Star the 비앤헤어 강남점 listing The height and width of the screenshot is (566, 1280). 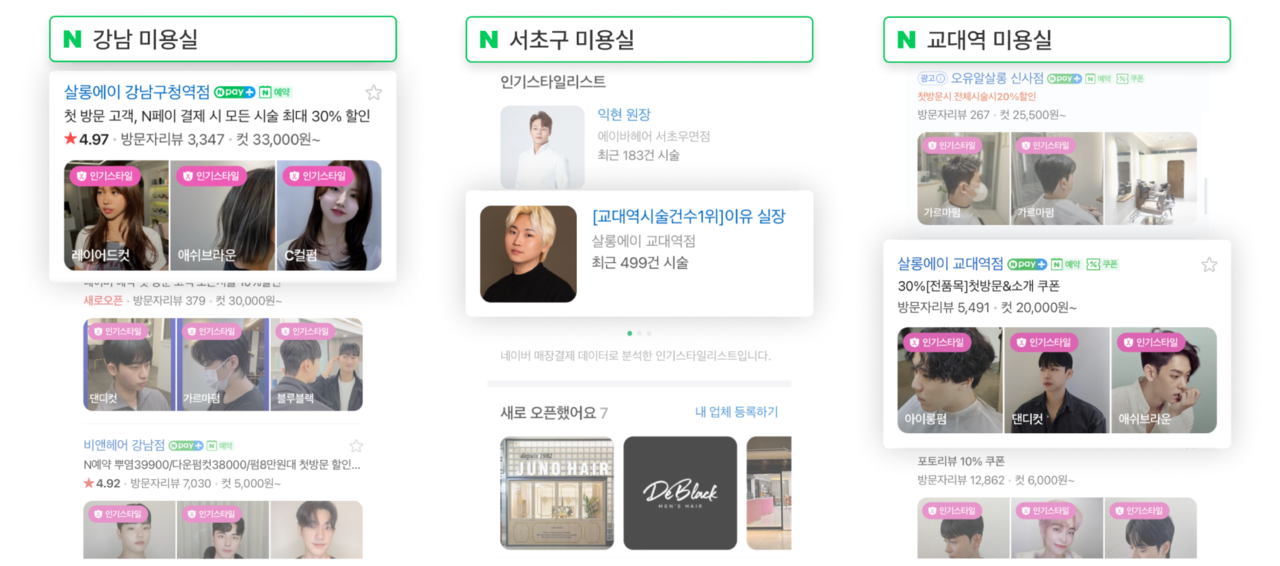coord(356,446)
